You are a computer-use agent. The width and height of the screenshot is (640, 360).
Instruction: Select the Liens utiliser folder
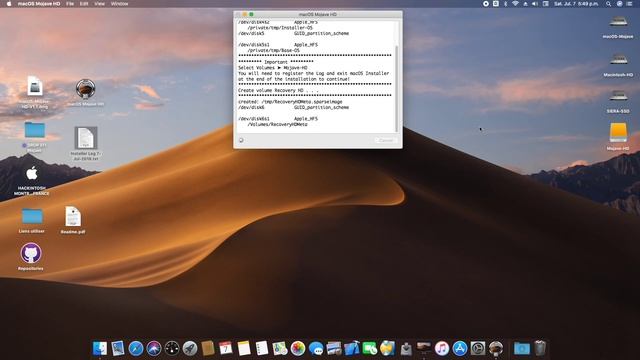[32, 216]
